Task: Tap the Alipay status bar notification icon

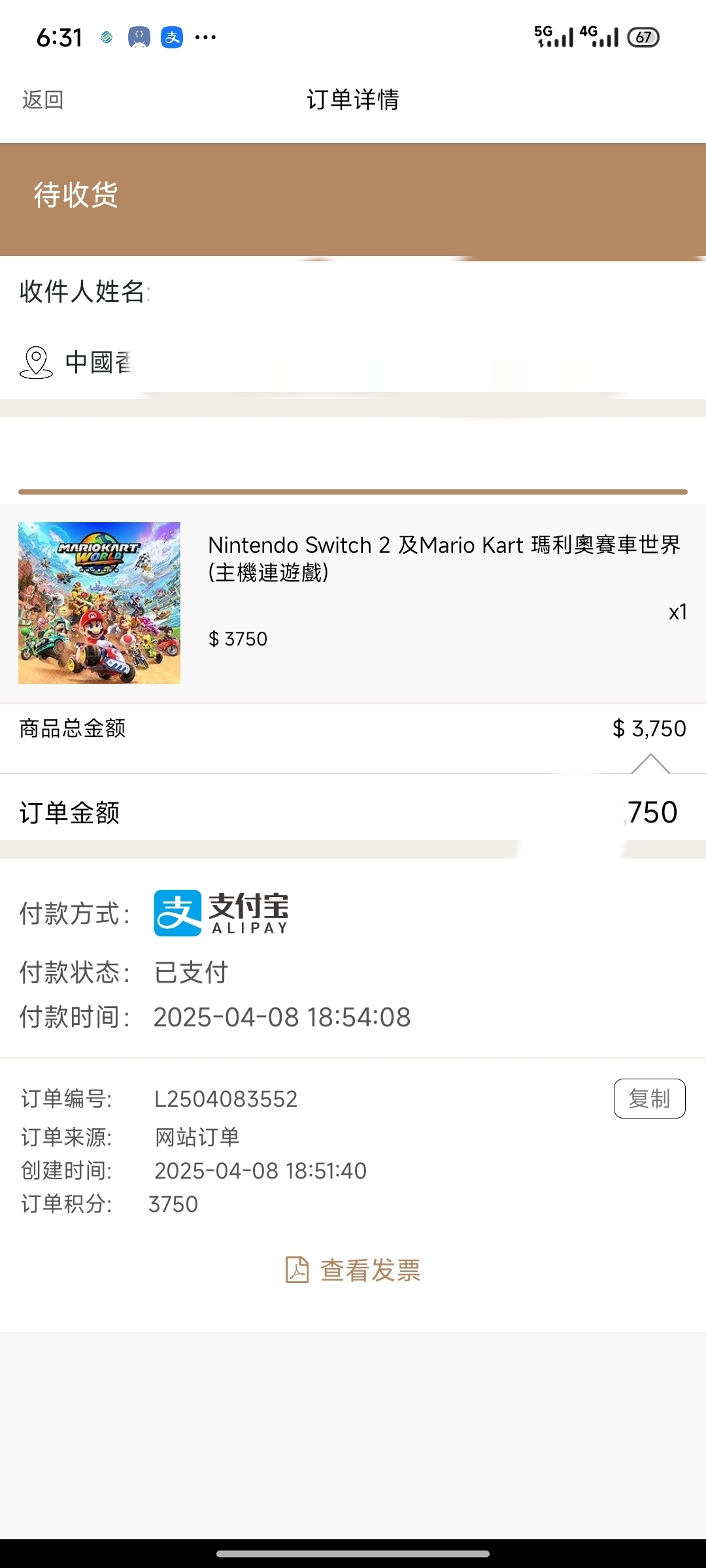Action: coord(172,37)
